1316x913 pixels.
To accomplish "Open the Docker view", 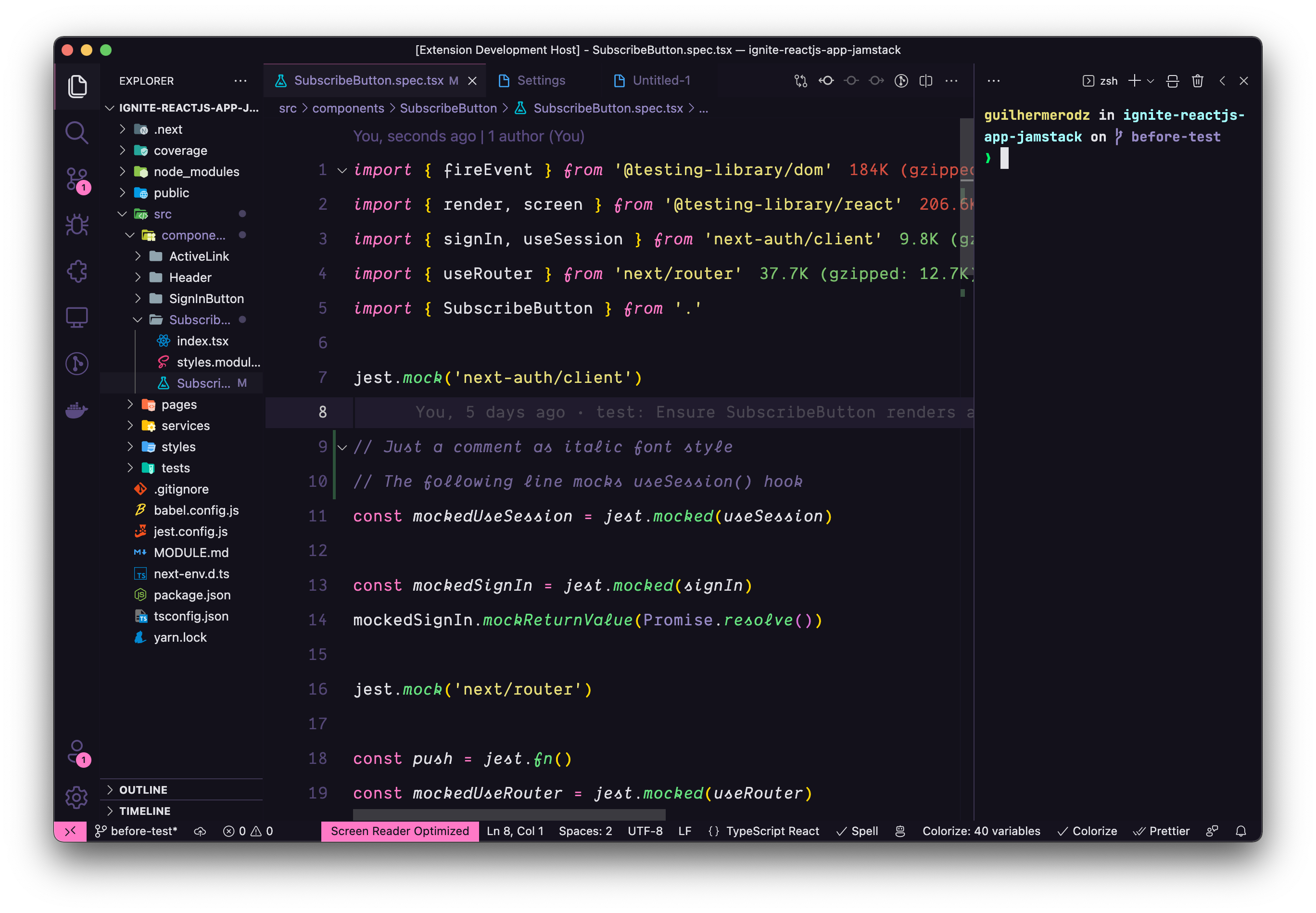I will click(x=76, y=409).
